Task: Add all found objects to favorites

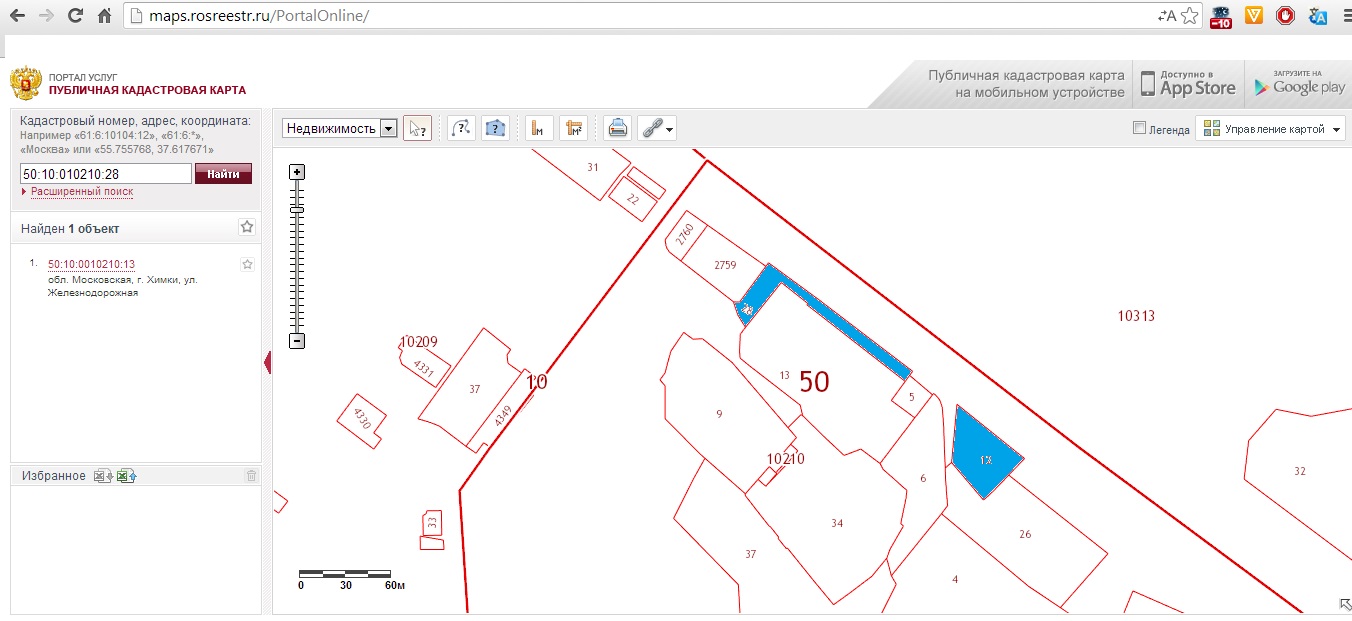Action: click(x=247, y=227)
